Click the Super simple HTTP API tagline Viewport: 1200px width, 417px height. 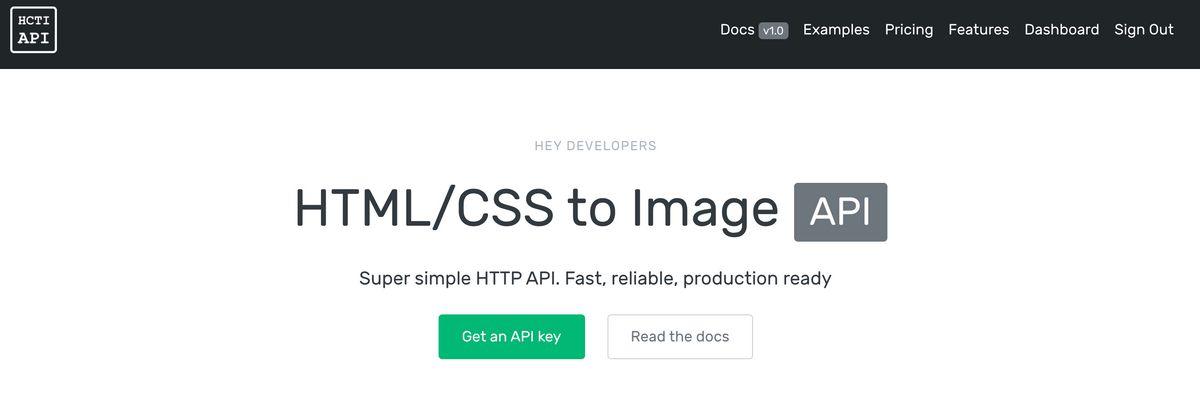point(595,278)
